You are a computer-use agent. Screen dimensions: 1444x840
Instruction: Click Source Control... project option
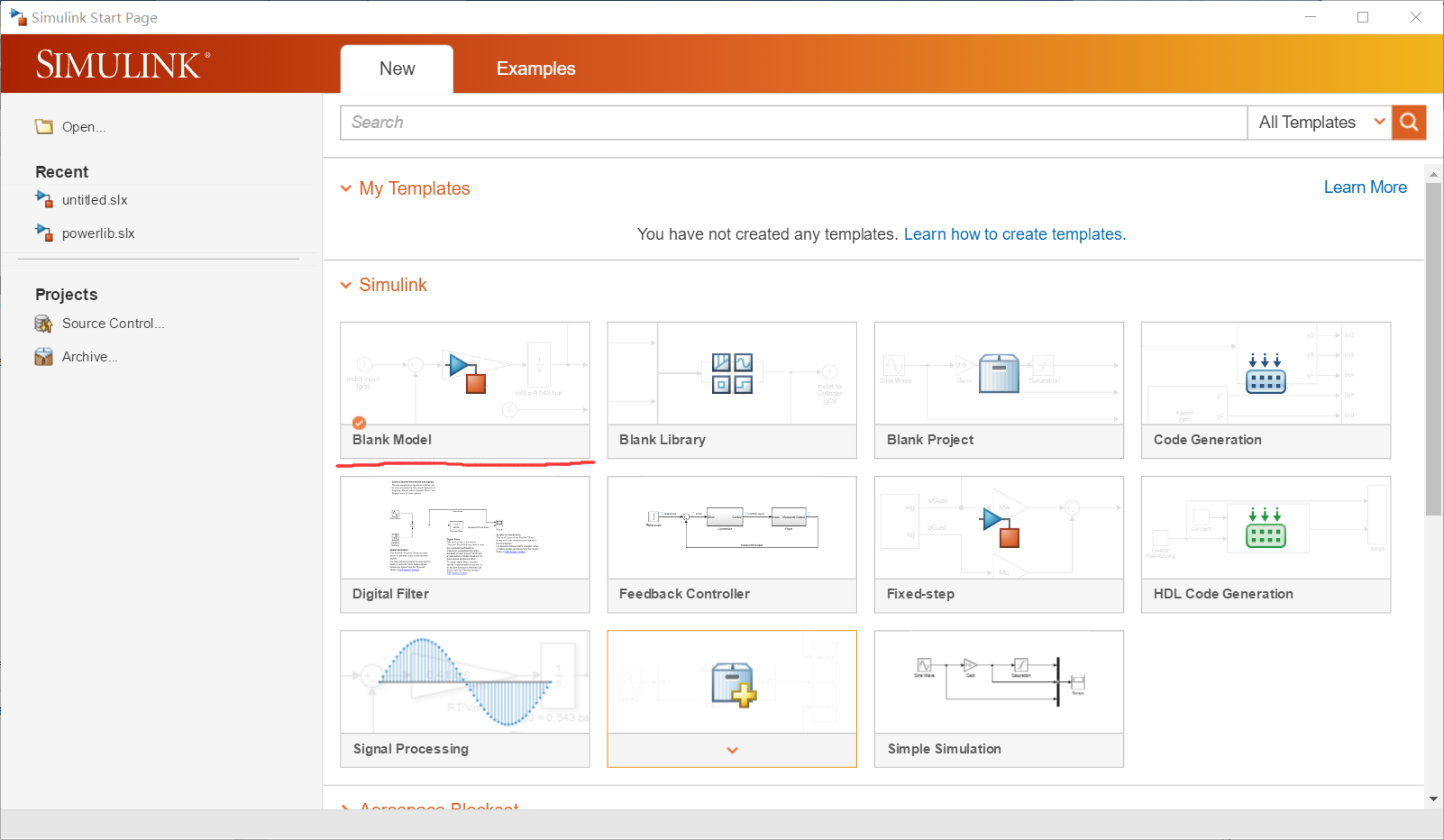point(113,324)
